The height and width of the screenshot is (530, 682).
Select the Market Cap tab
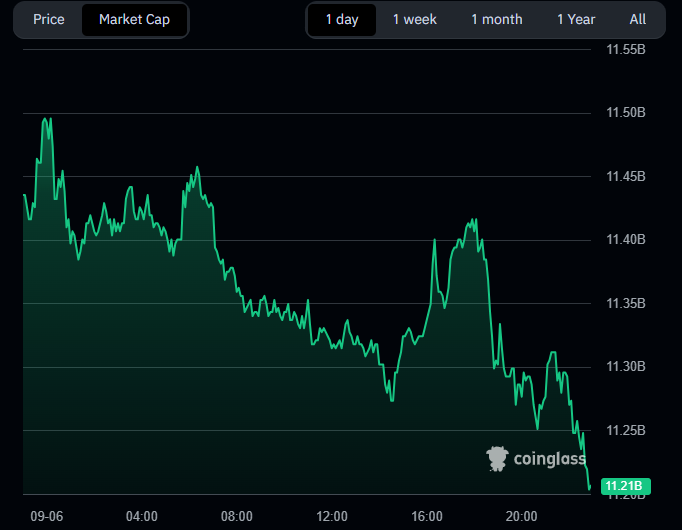[134, 20]
